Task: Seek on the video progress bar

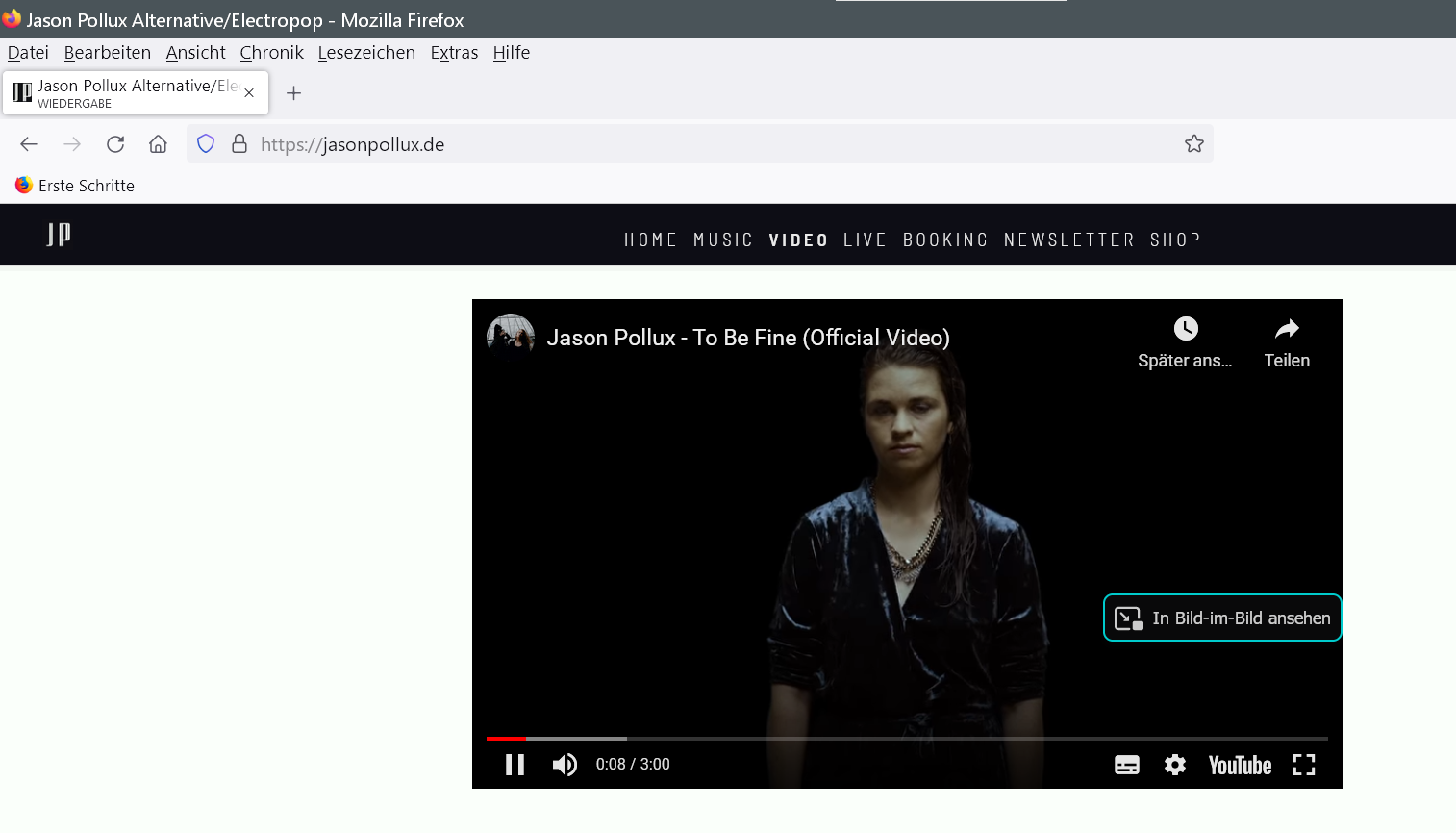Action: (x=866, y=739)
